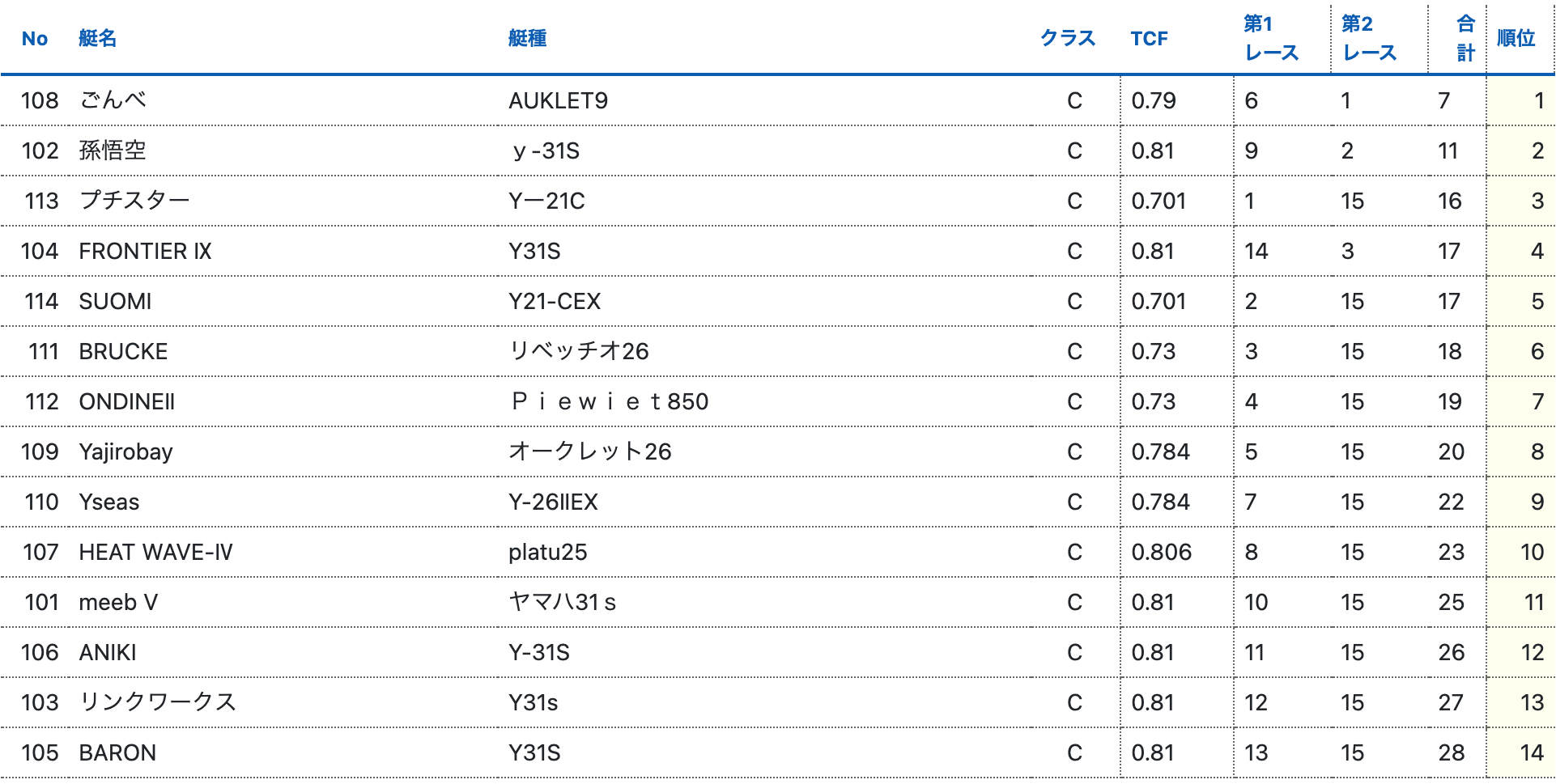Image resolution: width=1556 pixels, height=784 pixels.
Task: Click the 孫悟空 boat name cell
Action: (113, 150)
